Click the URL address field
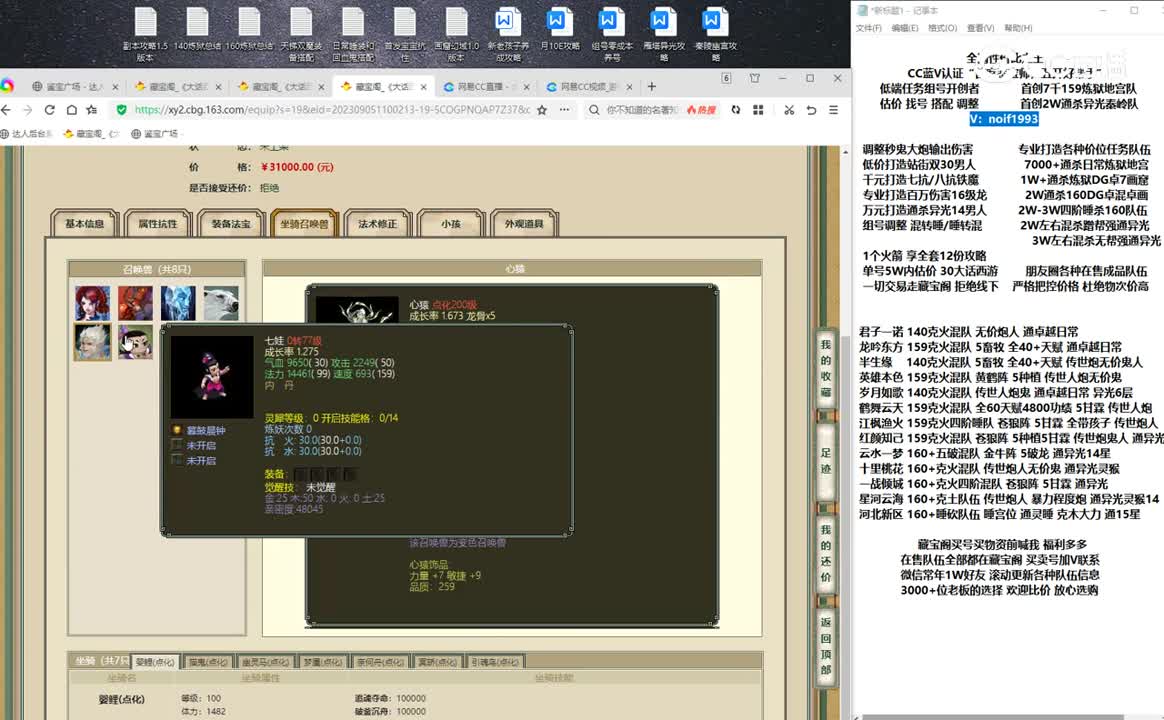 pyautogui.click(x=333, y=110)
